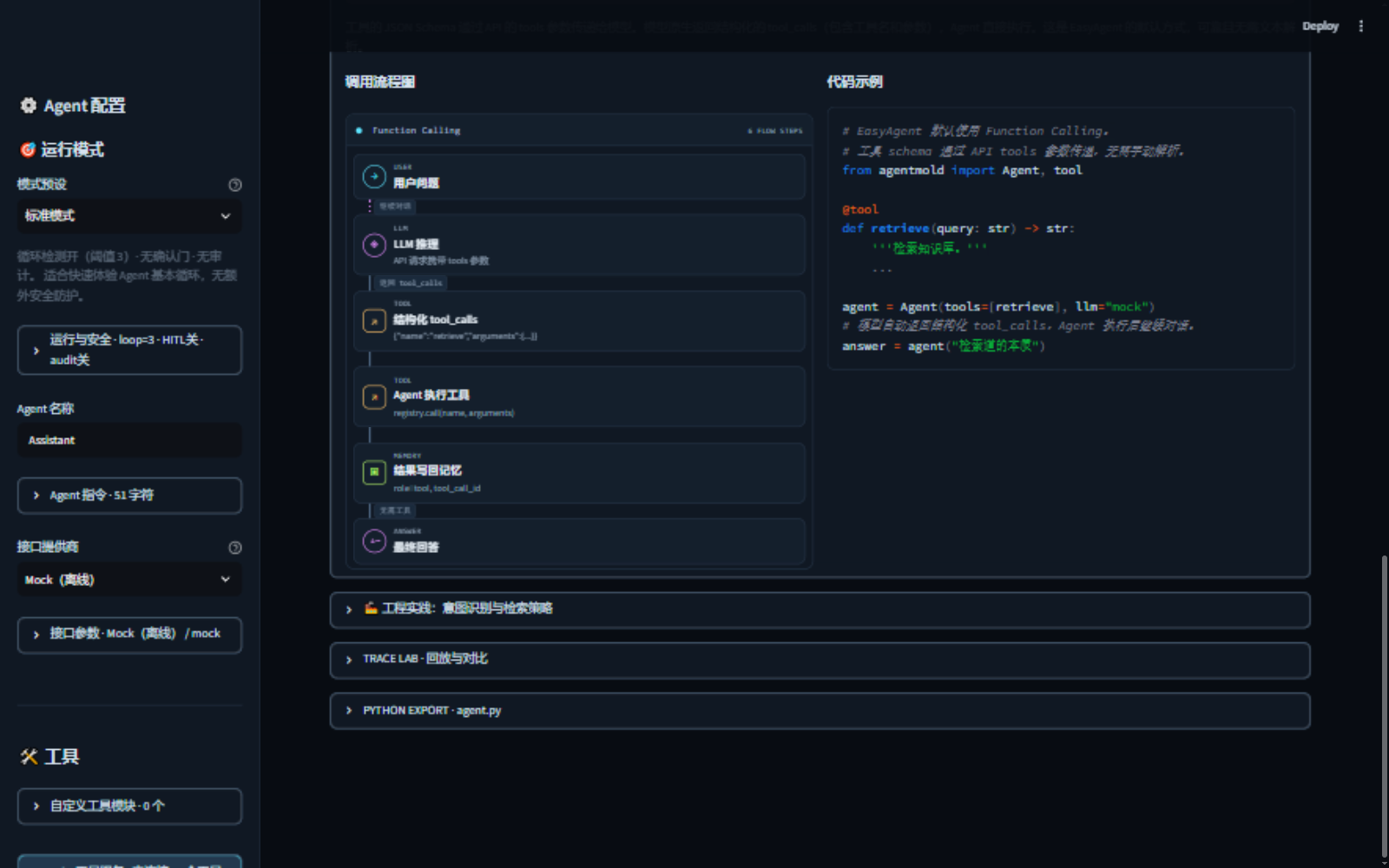Click the LLM 推理 step icon
1389x868 pixels.
coord(374,245)
